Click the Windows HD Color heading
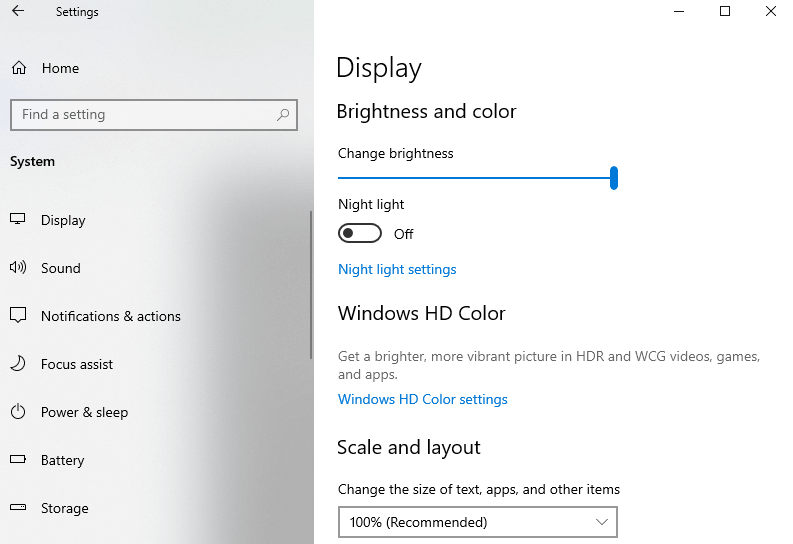The image size is (793, 544). click(x=421, y=313)
